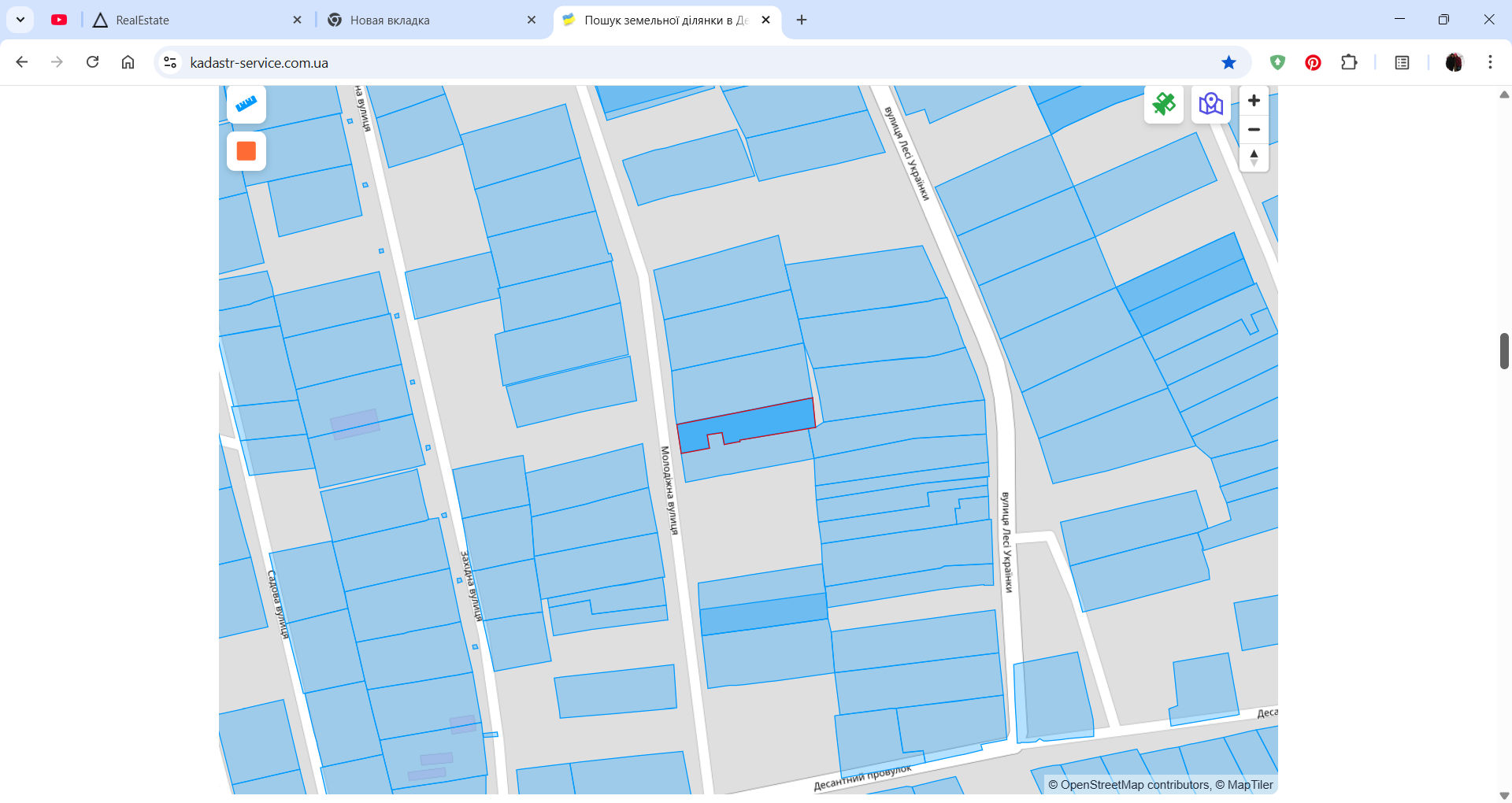This screenshot has height=803, width=1512.
Task: Open Chrome's three-dot menu
Action: point(1490,62)
